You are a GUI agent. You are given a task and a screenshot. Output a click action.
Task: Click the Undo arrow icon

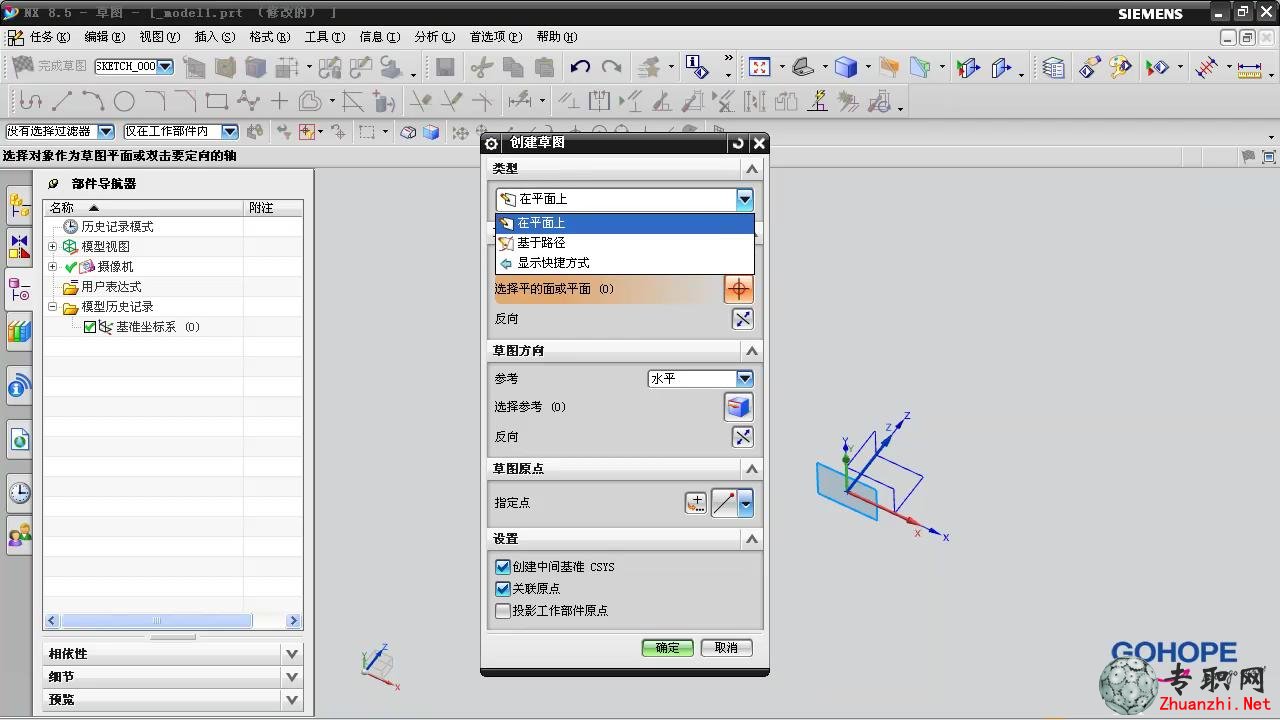click(x=580, y=67)
